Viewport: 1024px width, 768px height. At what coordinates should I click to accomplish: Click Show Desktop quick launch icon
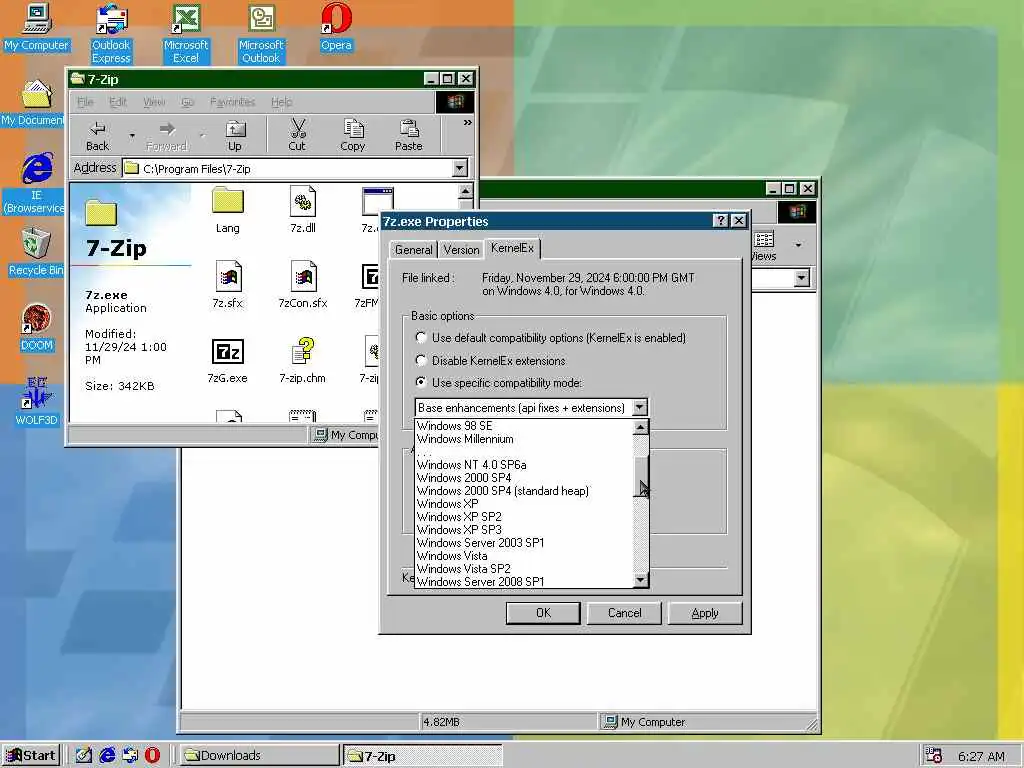84,755
